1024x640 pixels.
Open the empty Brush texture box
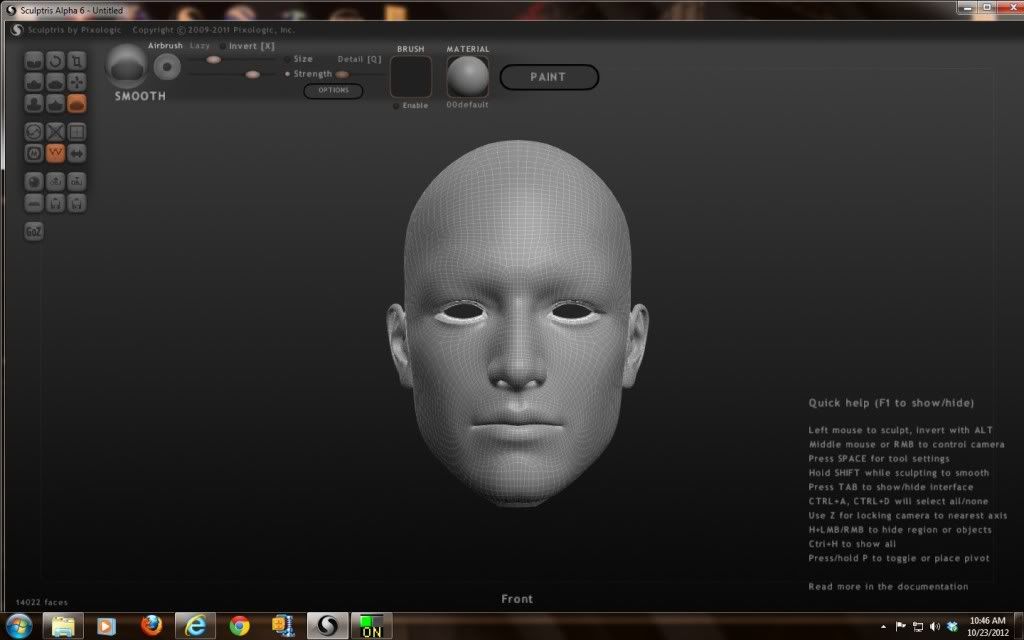[410, 77]
